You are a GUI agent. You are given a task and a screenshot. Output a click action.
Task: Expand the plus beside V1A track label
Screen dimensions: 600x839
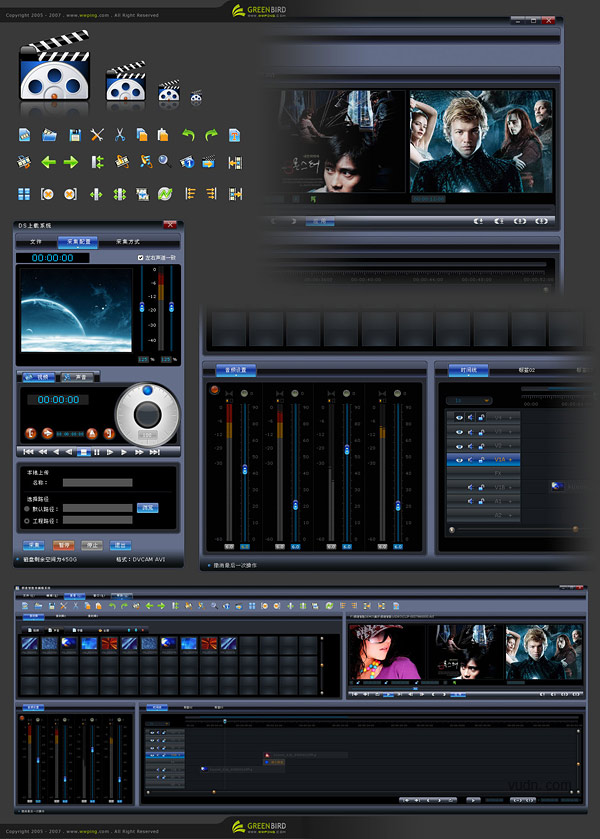510,460
